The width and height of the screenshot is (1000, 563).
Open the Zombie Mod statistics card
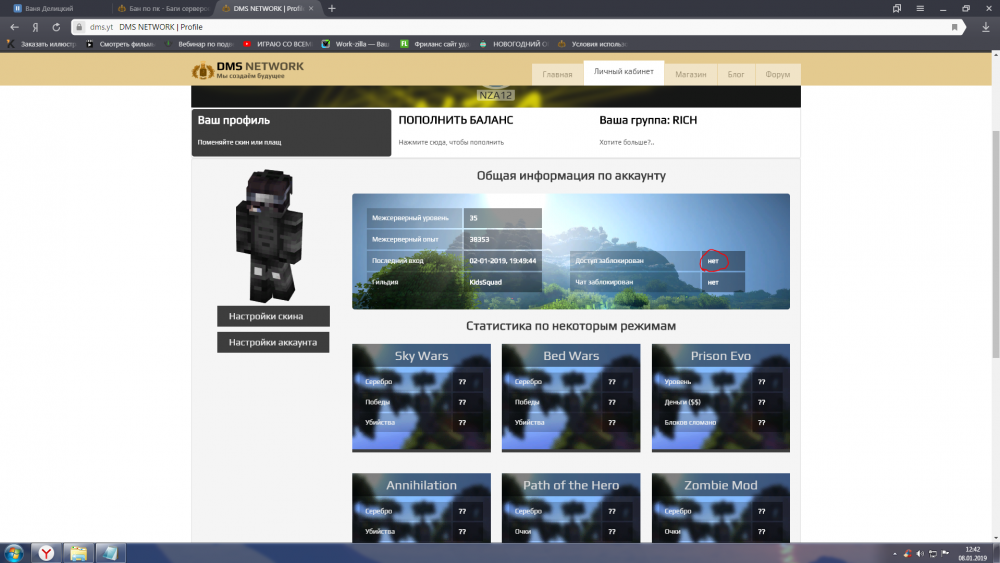(x=721, y=508)
